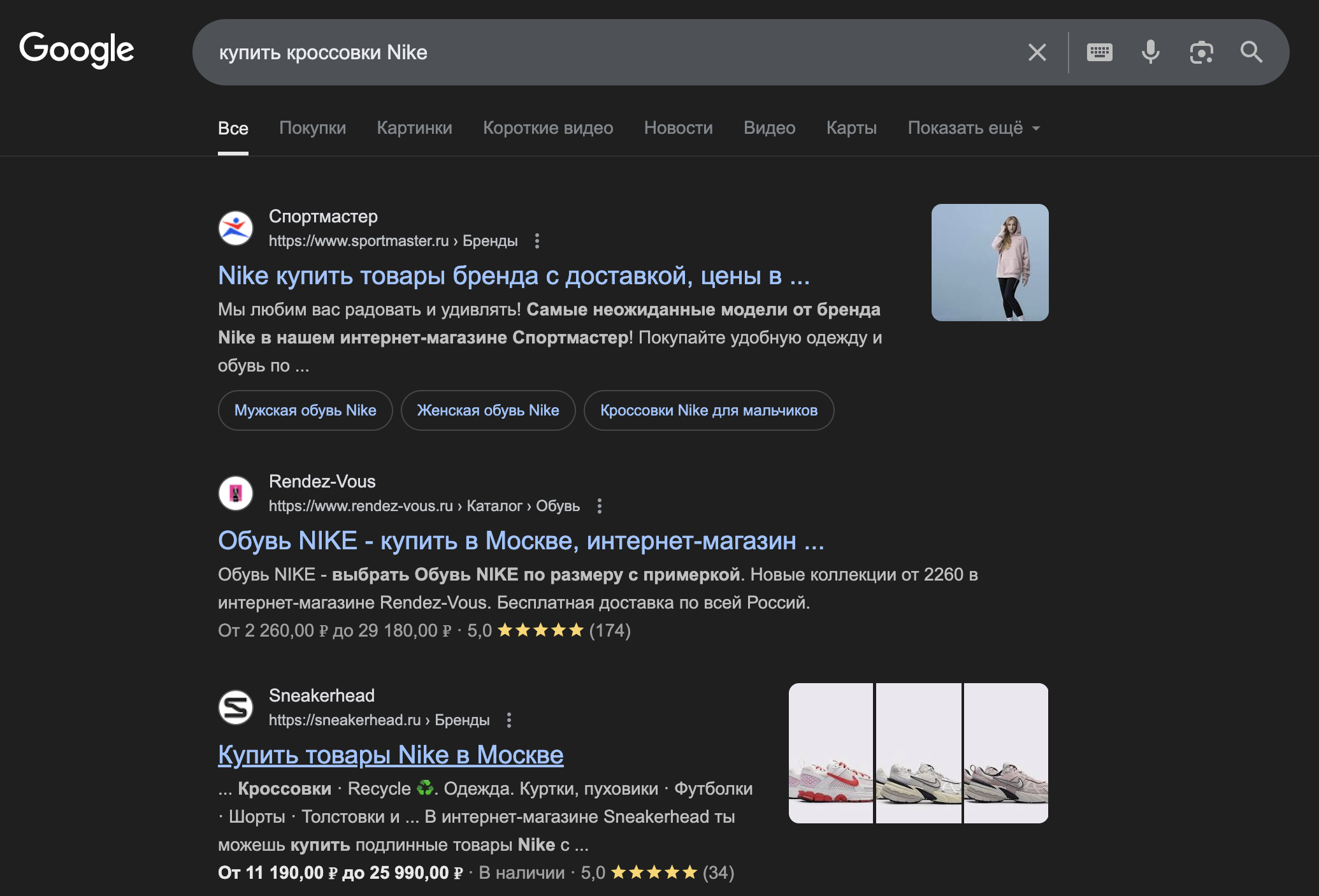Open the Карты tab
1319x896 pixels.
pos(851,128)
